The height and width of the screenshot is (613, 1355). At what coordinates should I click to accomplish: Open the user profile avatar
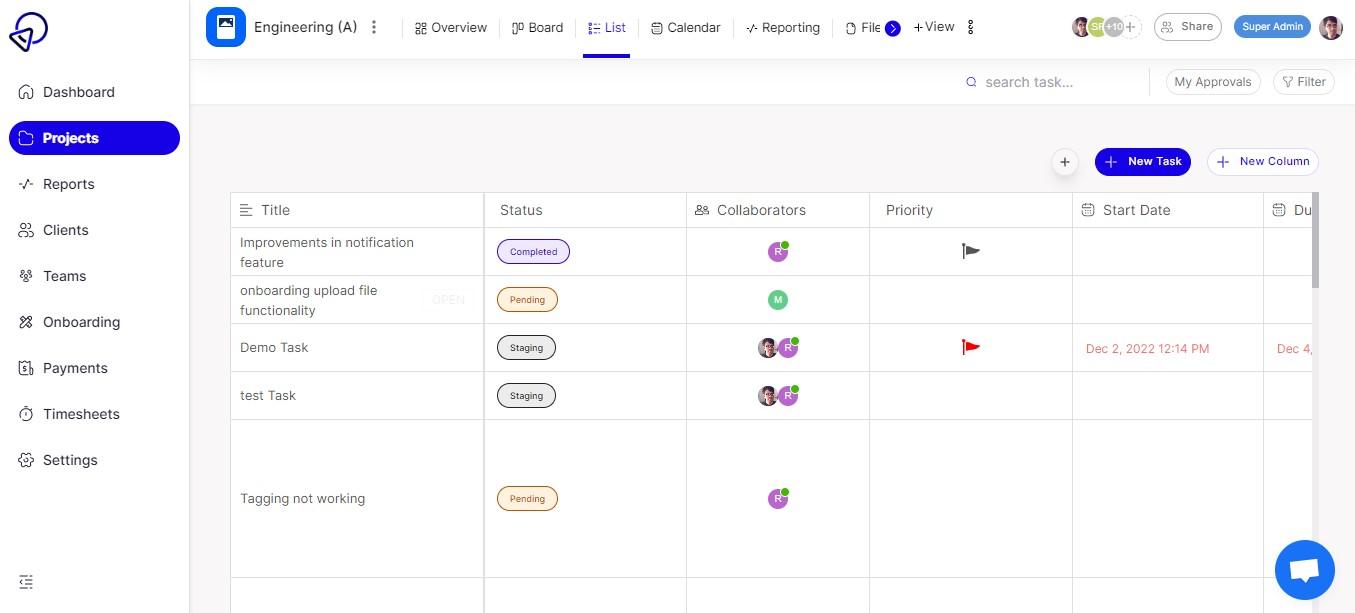[1330, 27]
